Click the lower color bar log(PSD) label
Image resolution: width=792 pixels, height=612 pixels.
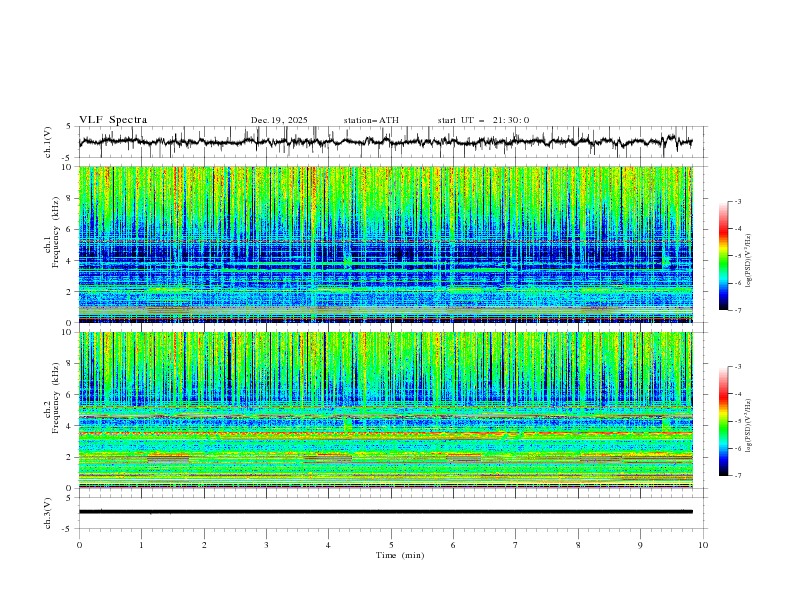tap(749, 426)
